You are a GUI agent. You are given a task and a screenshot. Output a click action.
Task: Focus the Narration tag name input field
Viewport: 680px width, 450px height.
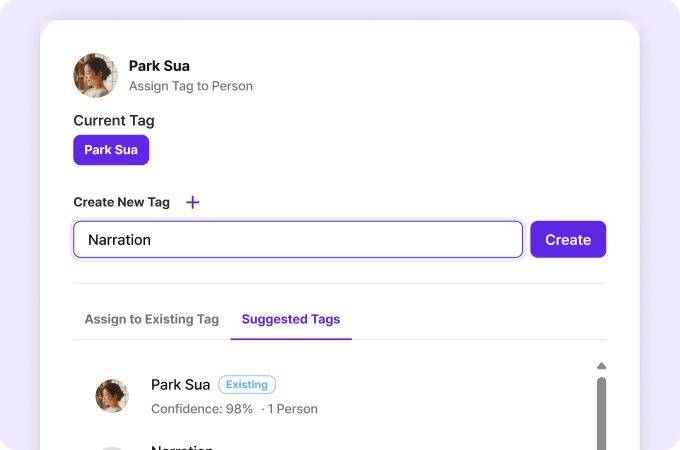tap(297, 240)
